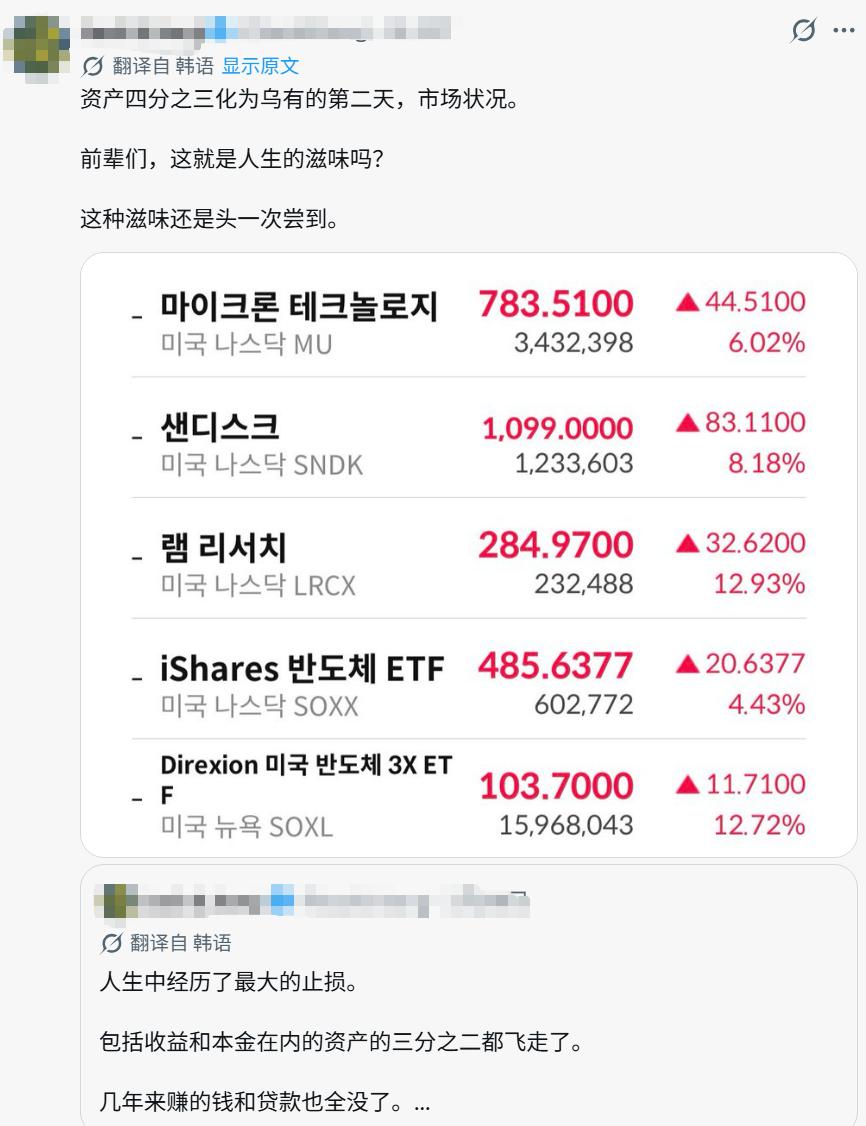The width and height of the screenshot is (866, 1126).
Task: Click the red up-triangle beside 20.6377
Action: coord(687,664)
